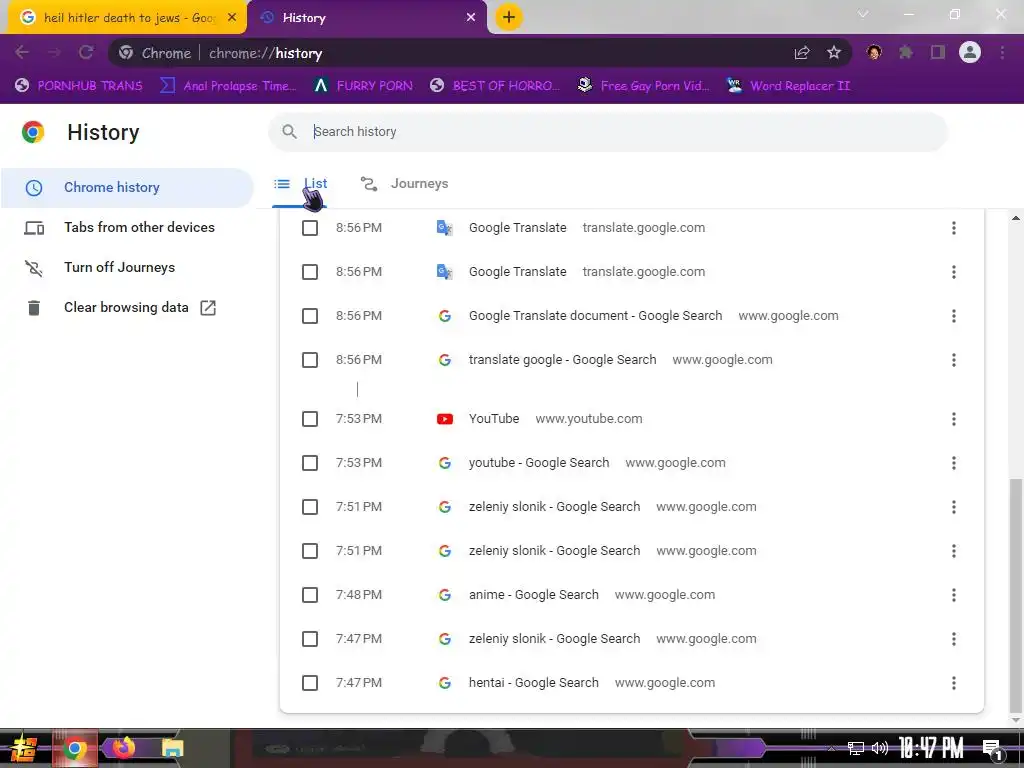This screenshot has height=768, width=1024.
Task: Check the Google Translate document search entry
Action: click(x=310, y=316)
